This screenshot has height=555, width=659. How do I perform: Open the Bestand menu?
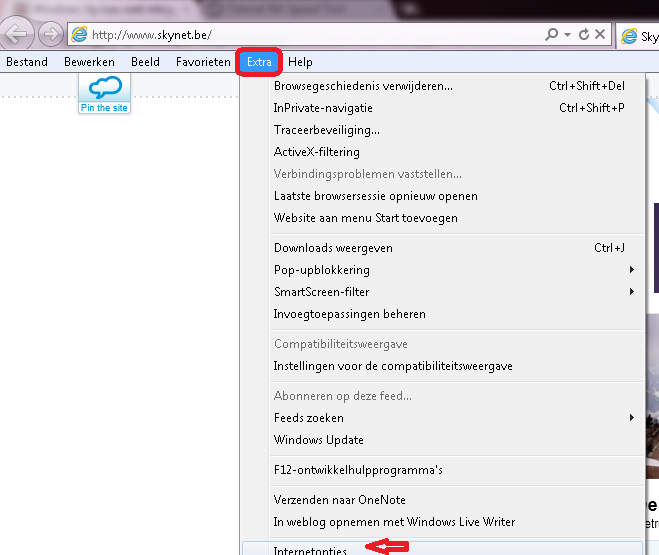27,62
